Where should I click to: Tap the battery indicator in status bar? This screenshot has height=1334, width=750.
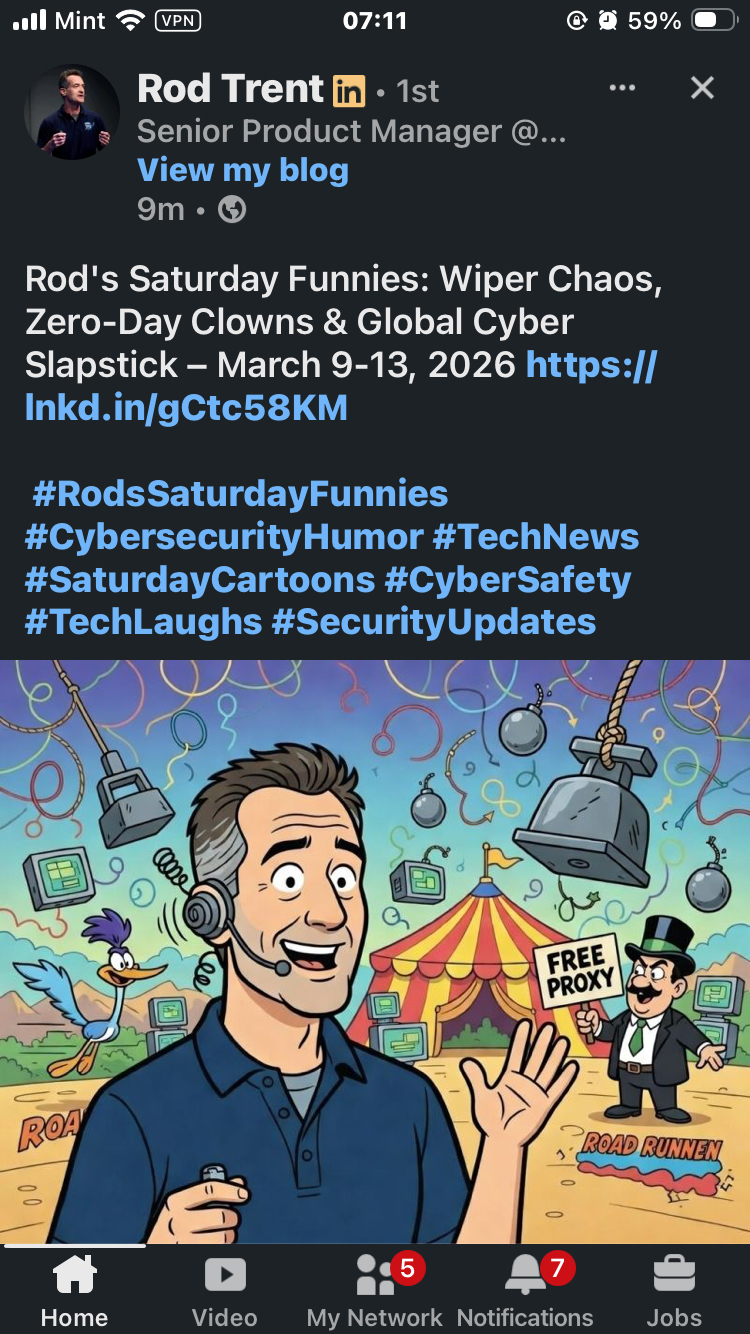[x=715, y=21]
